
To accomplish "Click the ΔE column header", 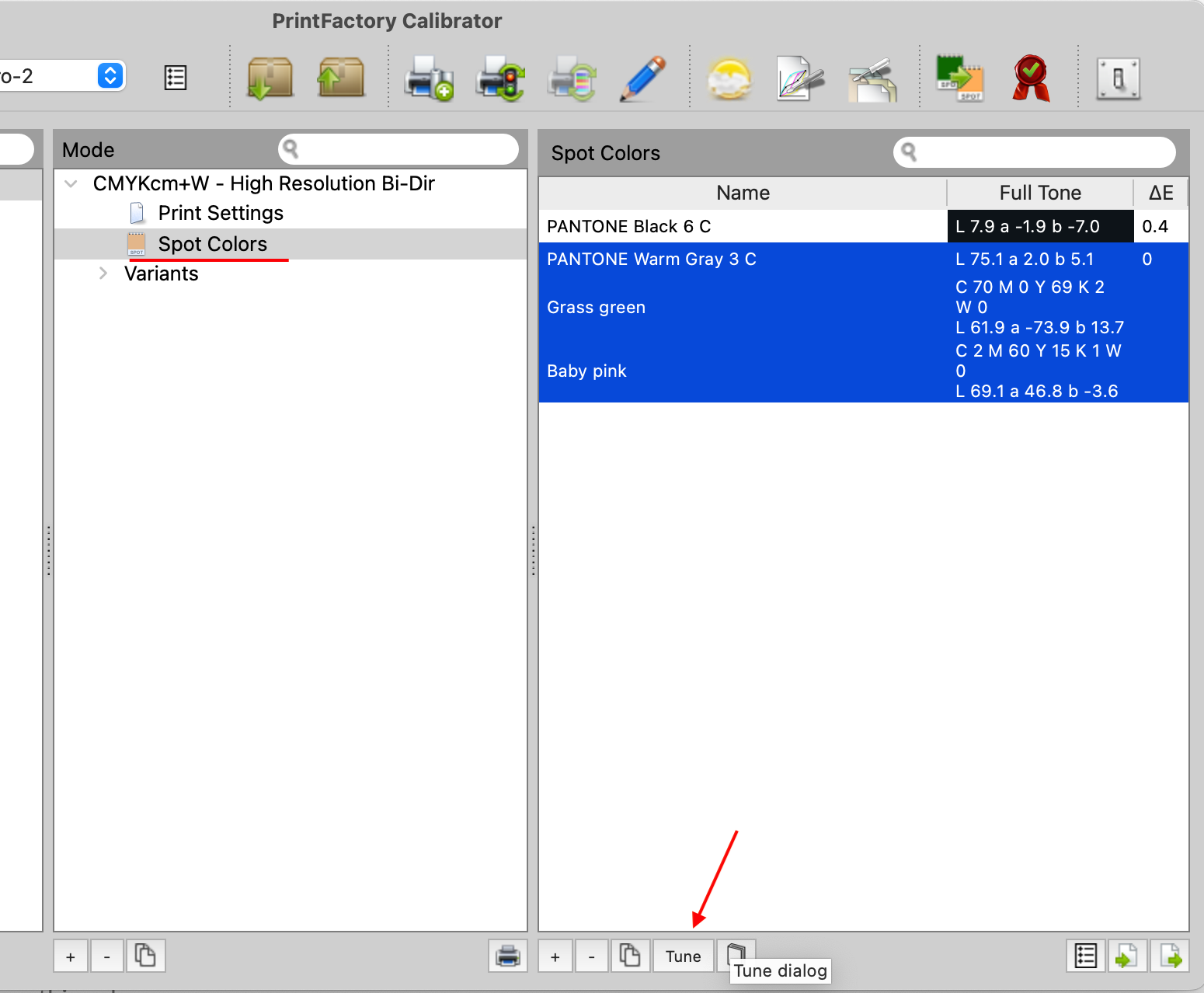I will coord(1161,193).
